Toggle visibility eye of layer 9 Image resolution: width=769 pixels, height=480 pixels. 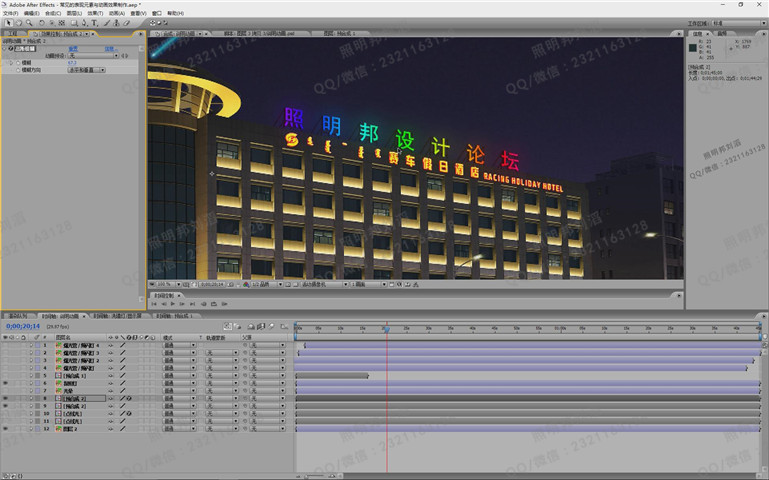[x=5, y=406]
